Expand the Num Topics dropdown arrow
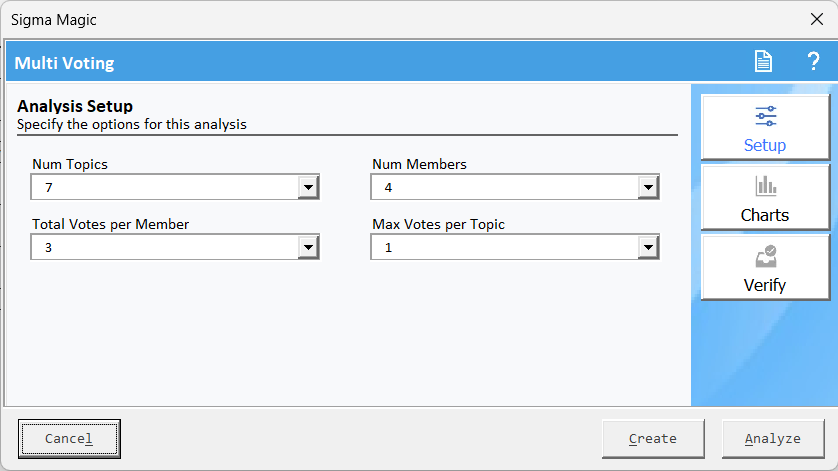The height and width of the screenshot is (471, 838). pos(308,187)
